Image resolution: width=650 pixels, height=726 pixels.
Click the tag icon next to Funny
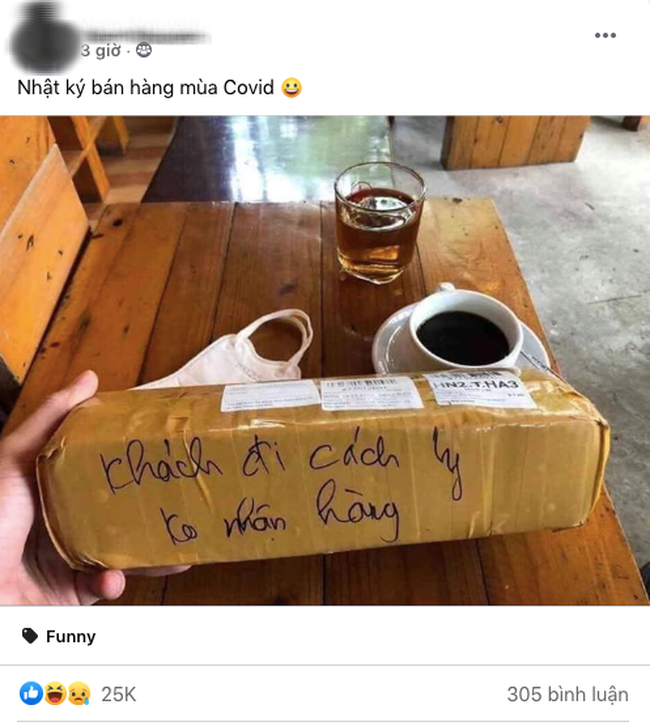click(30, 636)
